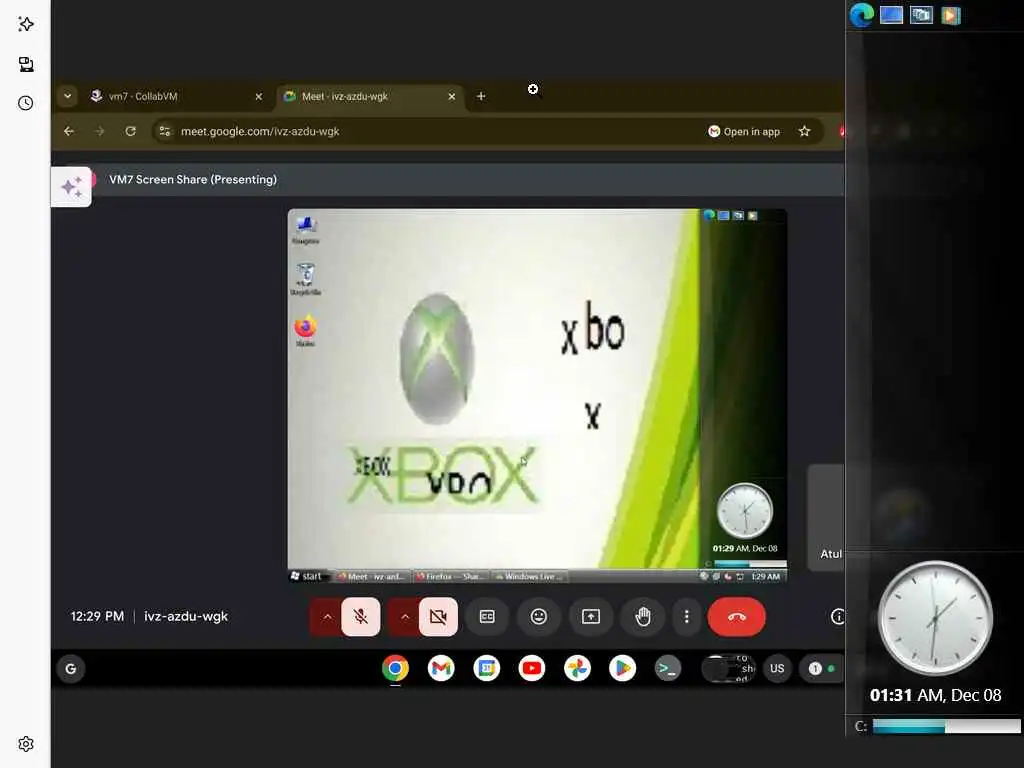Open the launcher G button on the shelf

pyautogui.click(x=71, y=669)
